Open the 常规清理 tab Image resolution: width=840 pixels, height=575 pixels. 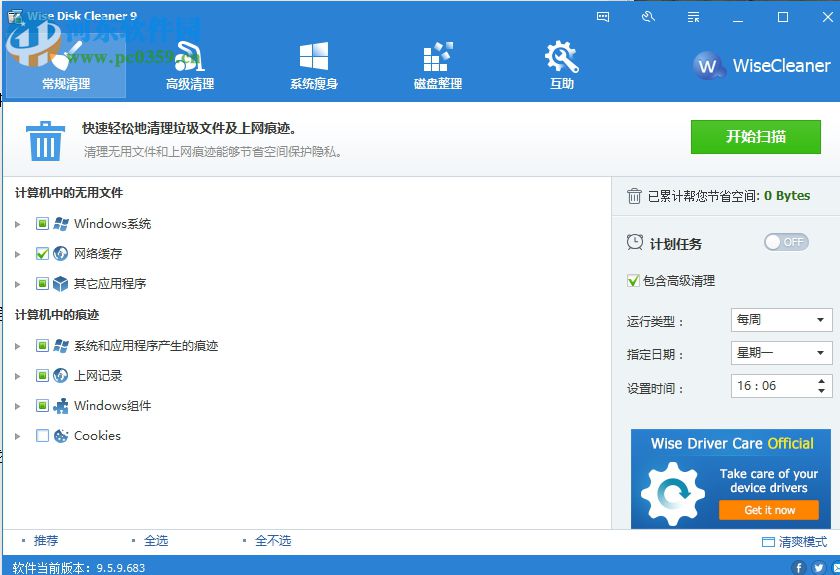click(x=66, y=66)
